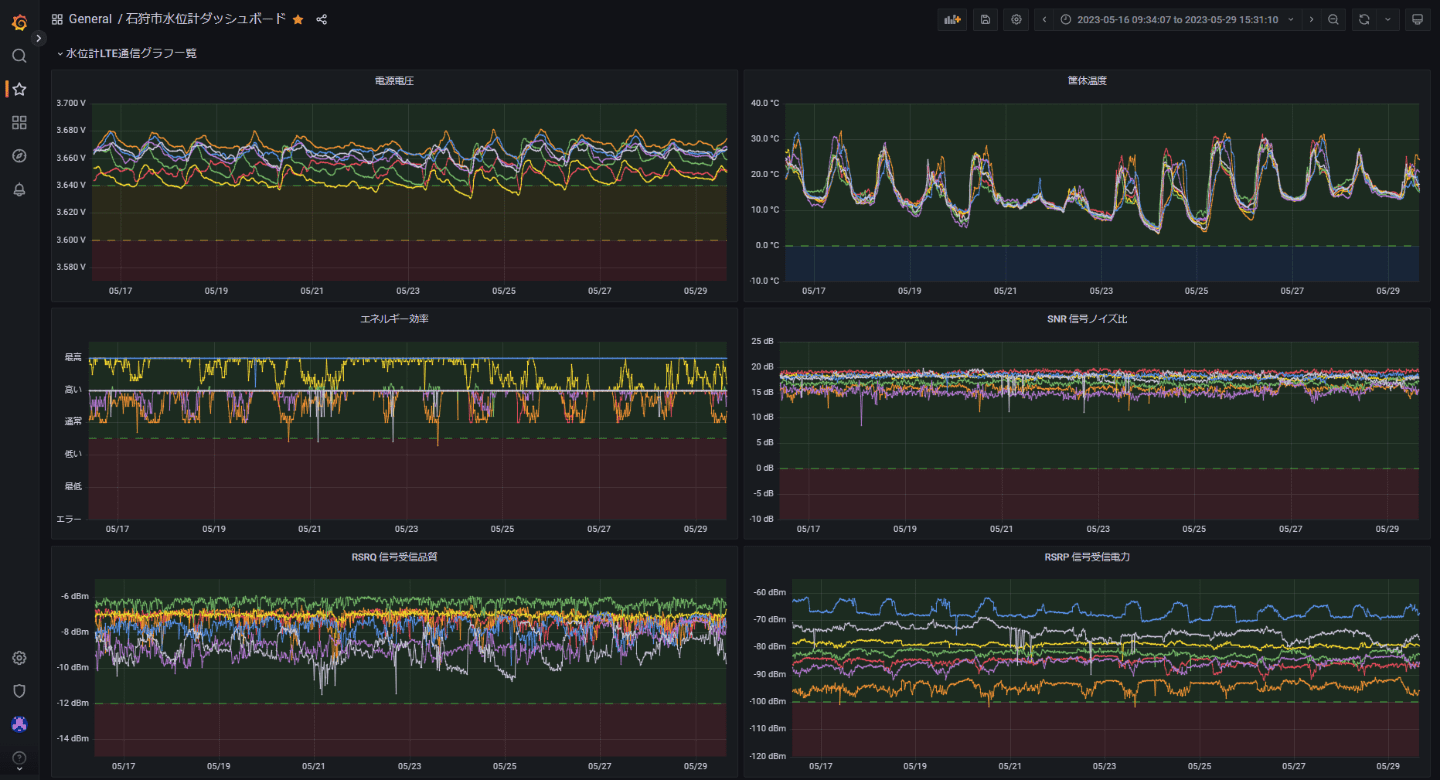Click the Grafana home logo
The width and height of the screenshot is (1440, 780).
[19, 22]
